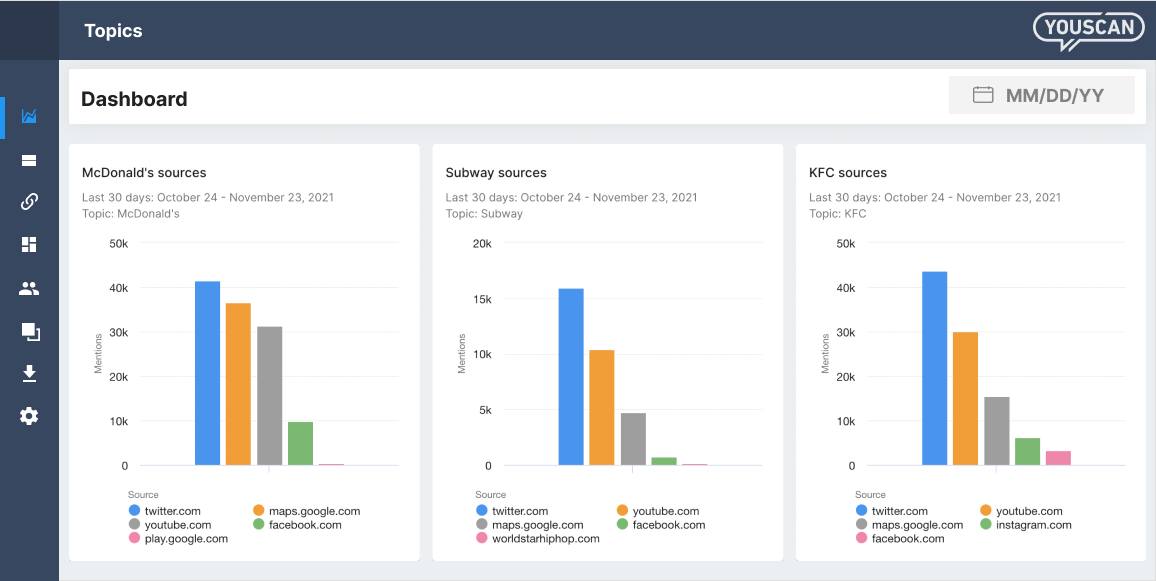Open the card-list view sidebar icon

click(x=29, y=160)
